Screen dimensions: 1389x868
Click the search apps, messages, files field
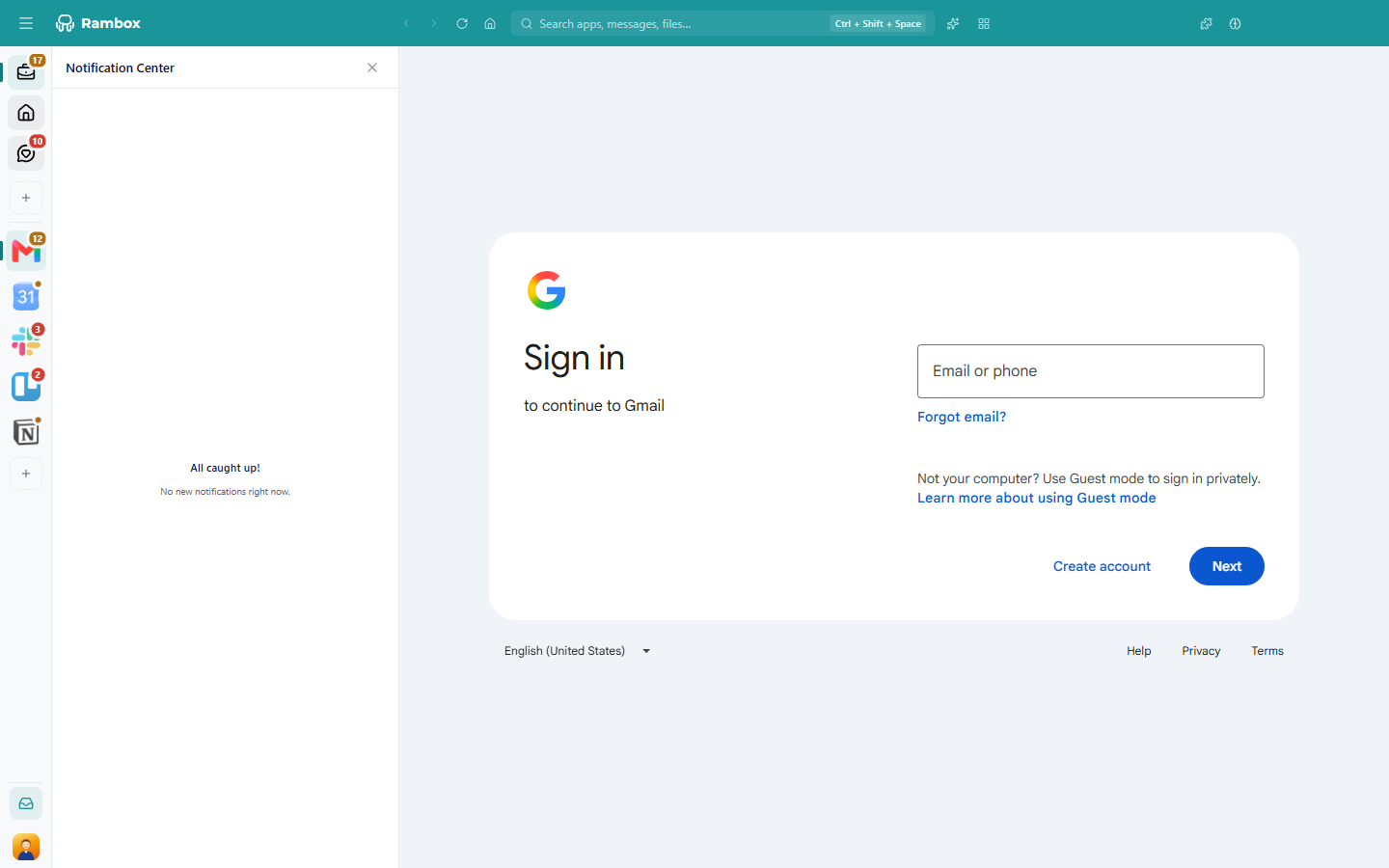[x=722, y=23]
